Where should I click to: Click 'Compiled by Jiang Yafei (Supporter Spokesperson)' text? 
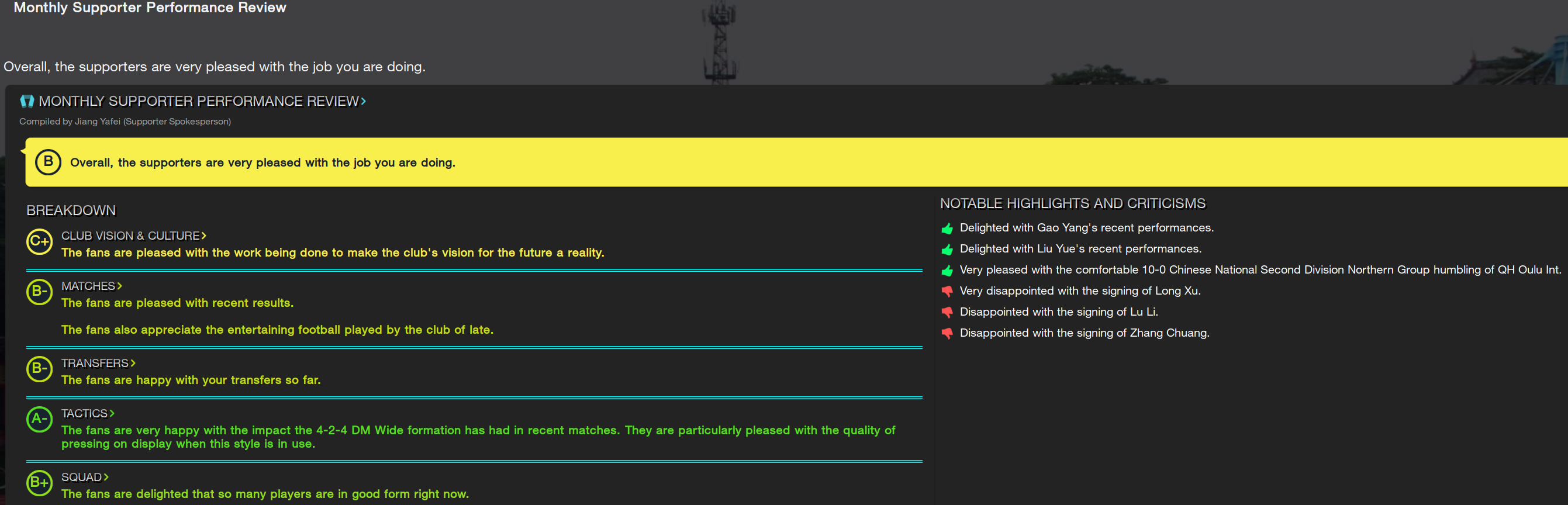click(125, 121)
